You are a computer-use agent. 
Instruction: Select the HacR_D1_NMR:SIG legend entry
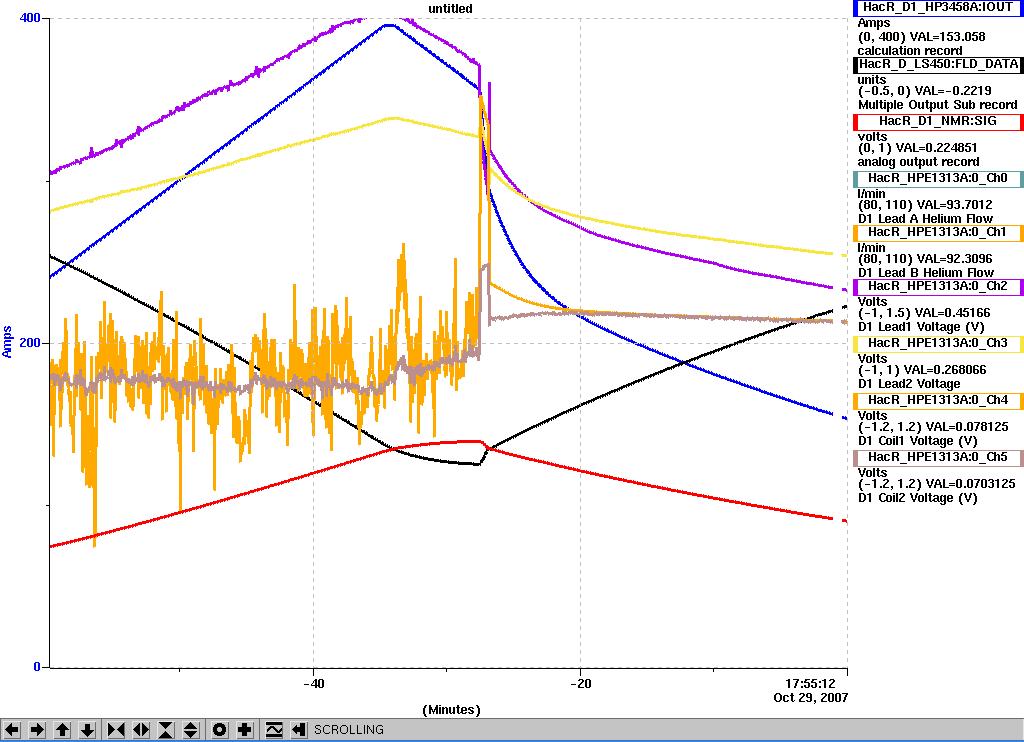point(938,121)
